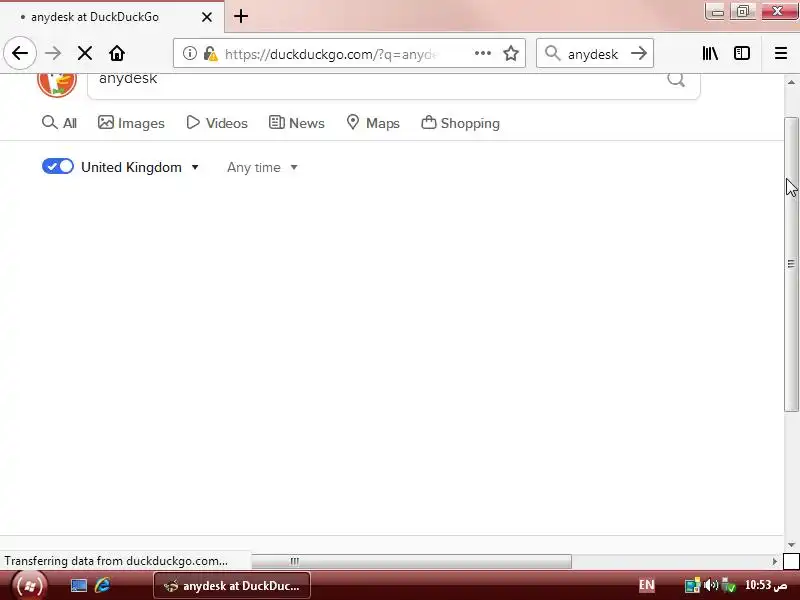Click the 10:53 system clock

click(766, 585)
